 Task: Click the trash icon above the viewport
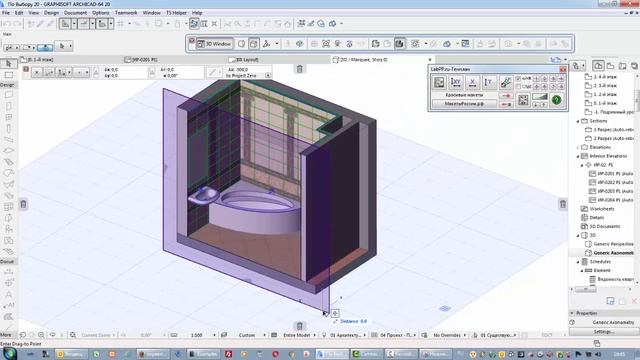click(x=300, y=69)
